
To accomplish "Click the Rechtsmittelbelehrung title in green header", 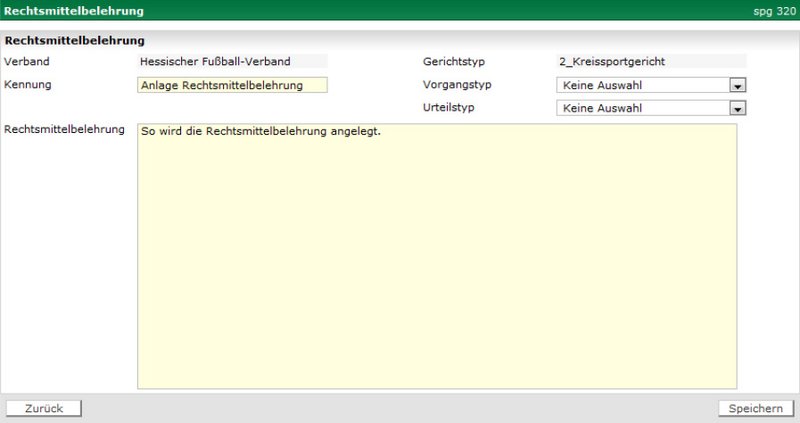I will coord(73,11).
